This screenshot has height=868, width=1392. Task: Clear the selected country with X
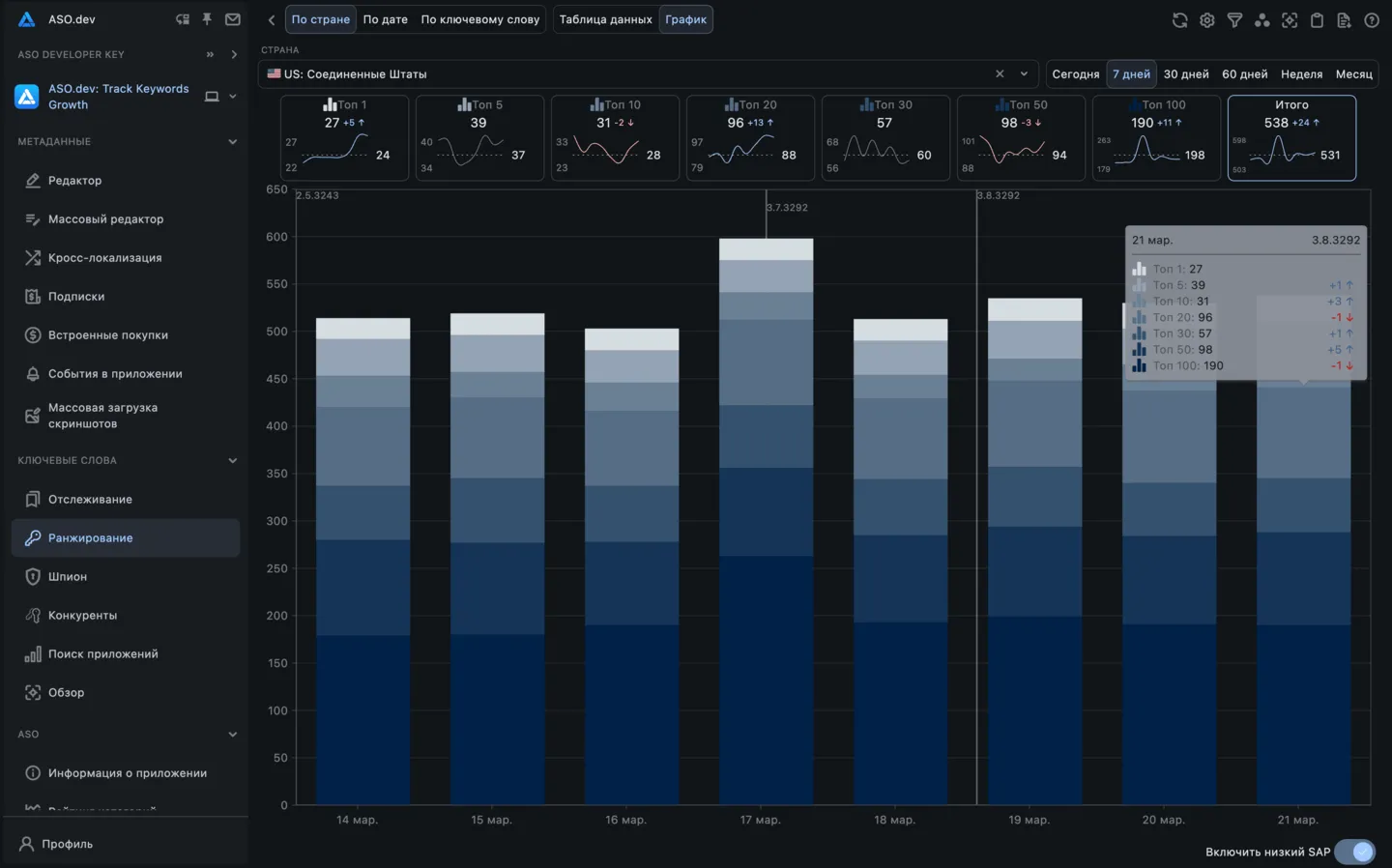1000,74
